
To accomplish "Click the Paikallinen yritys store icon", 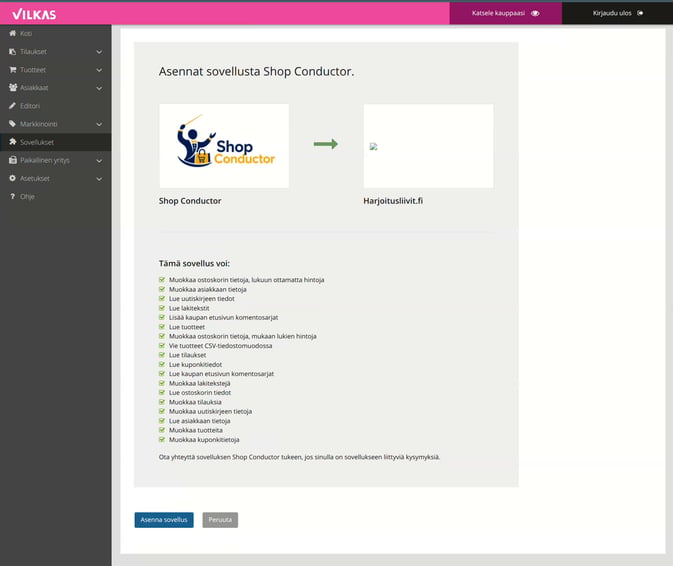I will (13, 160).
